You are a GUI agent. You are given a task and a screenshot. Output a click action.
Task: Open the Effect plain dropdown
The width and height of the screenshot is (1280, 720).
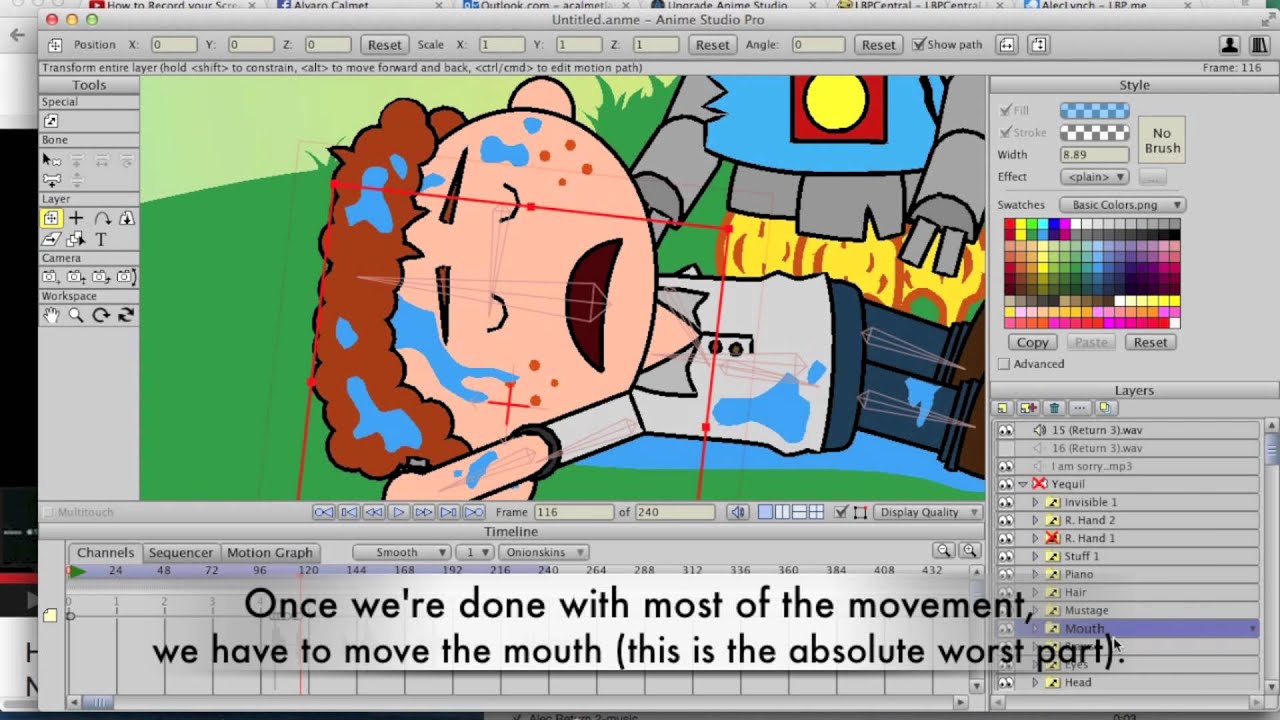(1095, 177)
